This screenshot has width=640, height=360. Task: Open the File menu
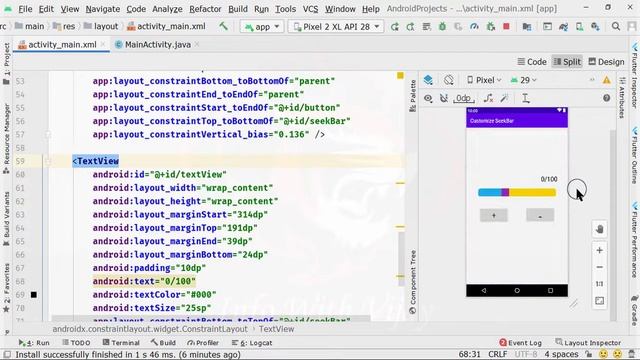tap(25, 9)
